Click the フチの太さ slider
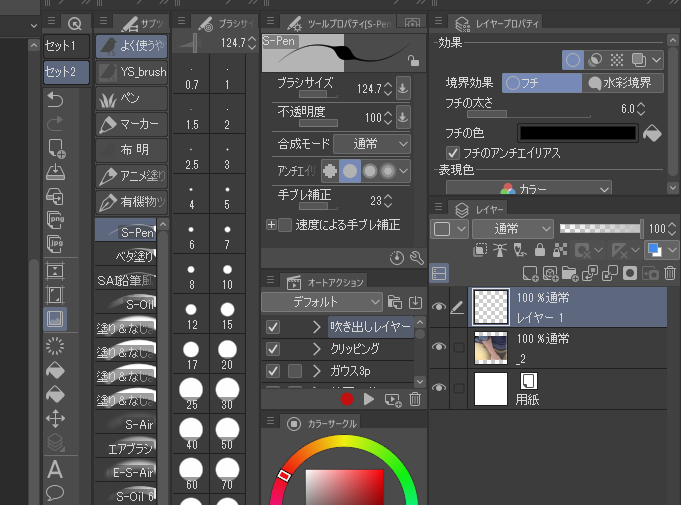681x505 pixels. click(529, 114)
